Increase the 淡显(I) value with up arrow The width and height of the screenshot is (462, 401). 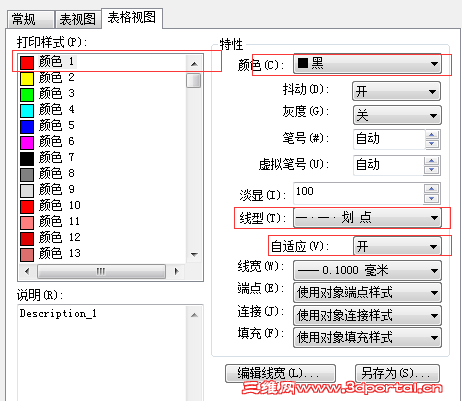432,189
